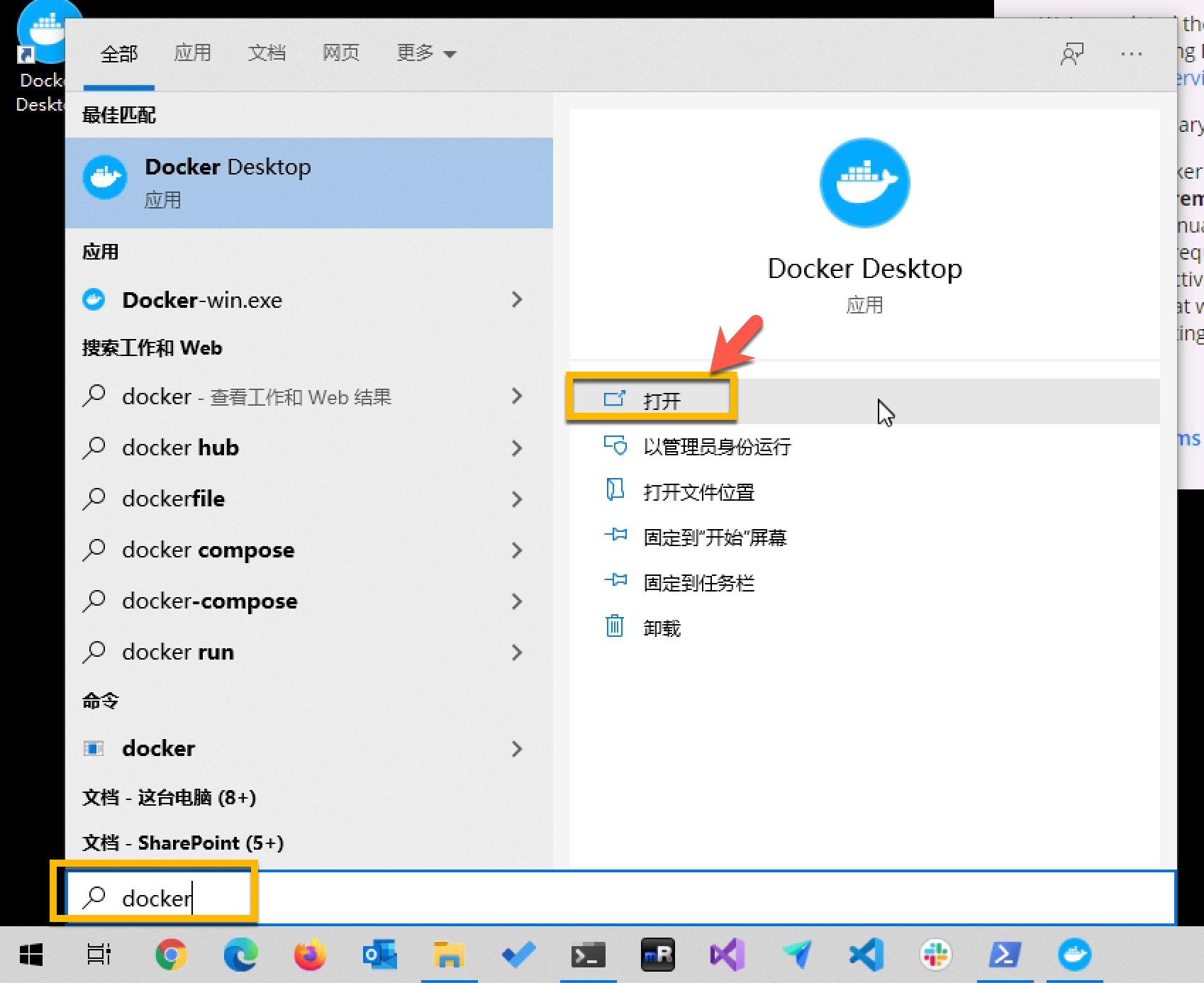Click Docker Desktop shortcut on the desktop

[x=41, y=58]
